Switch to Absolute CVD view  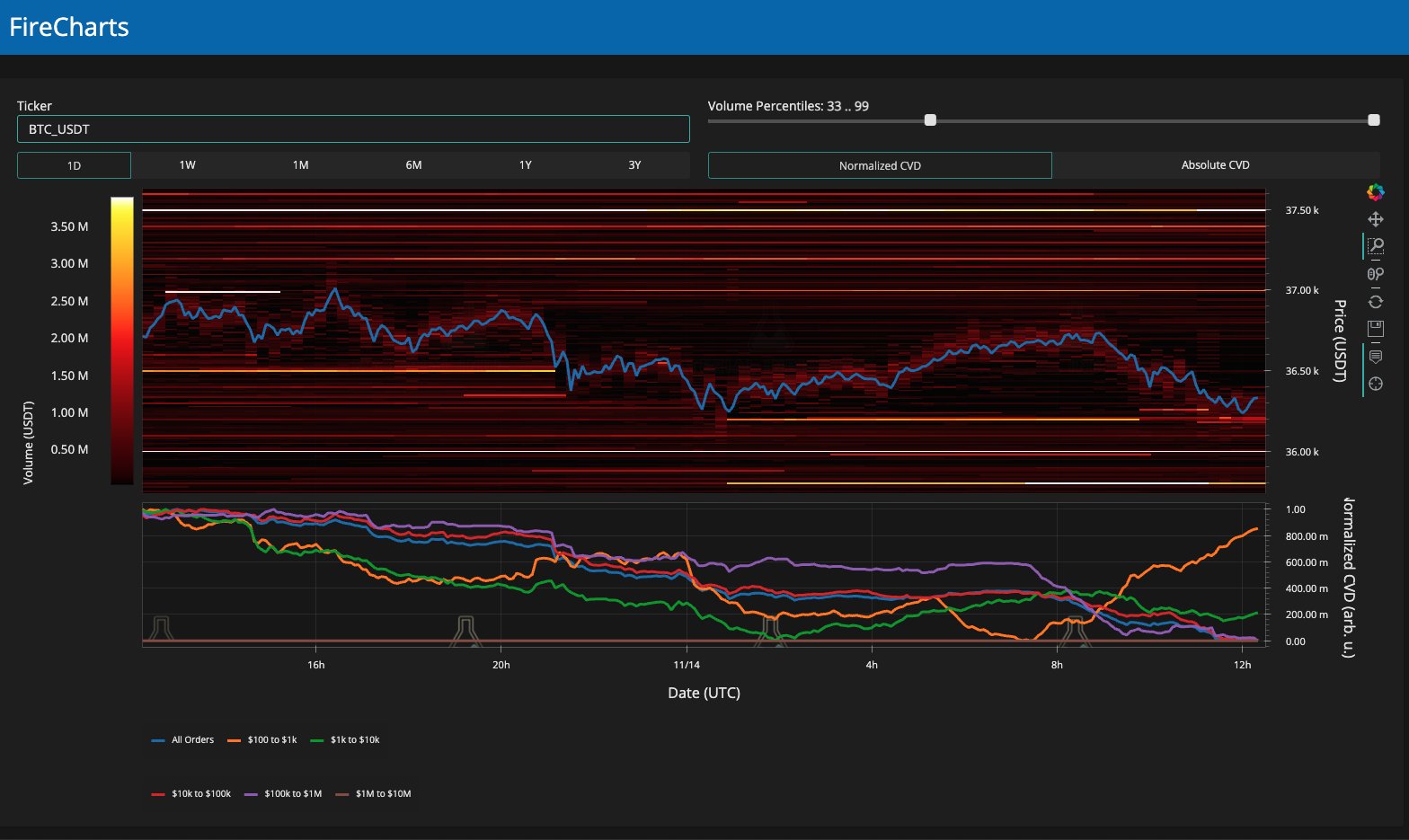click(1215, 165)
